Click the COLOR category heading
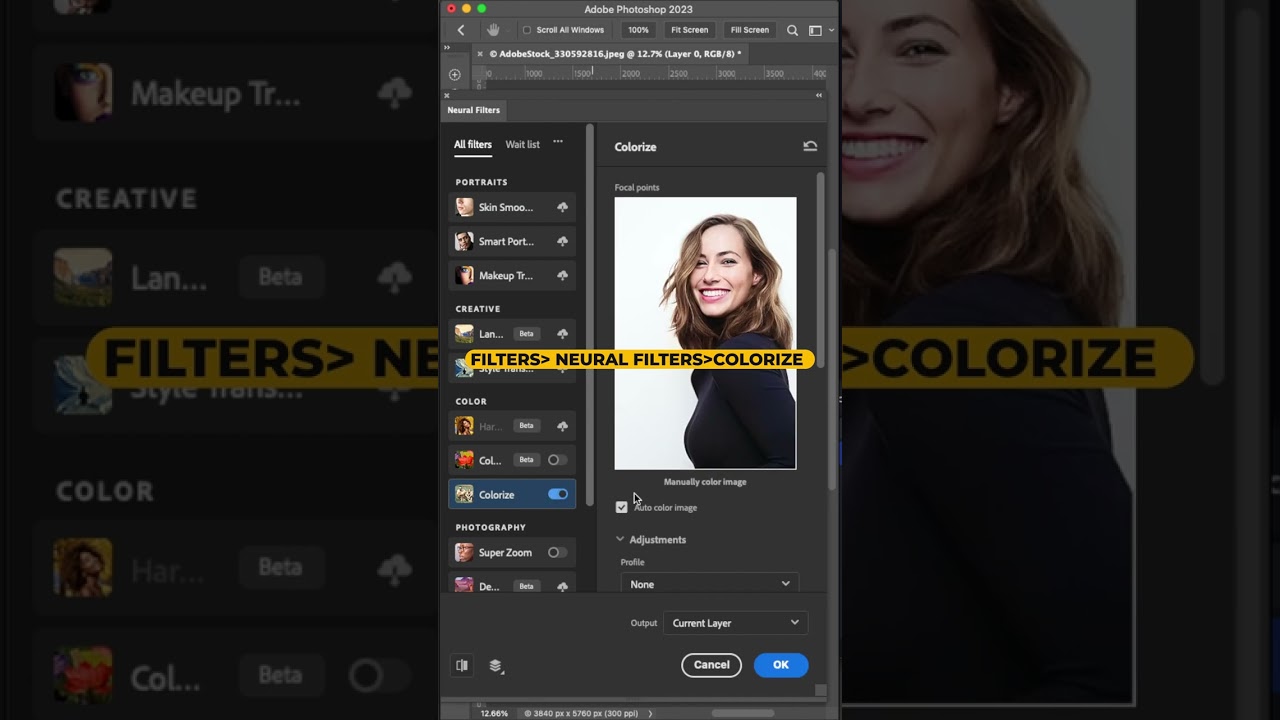The height and width of the screenshot is (720, 1280). 471,401
